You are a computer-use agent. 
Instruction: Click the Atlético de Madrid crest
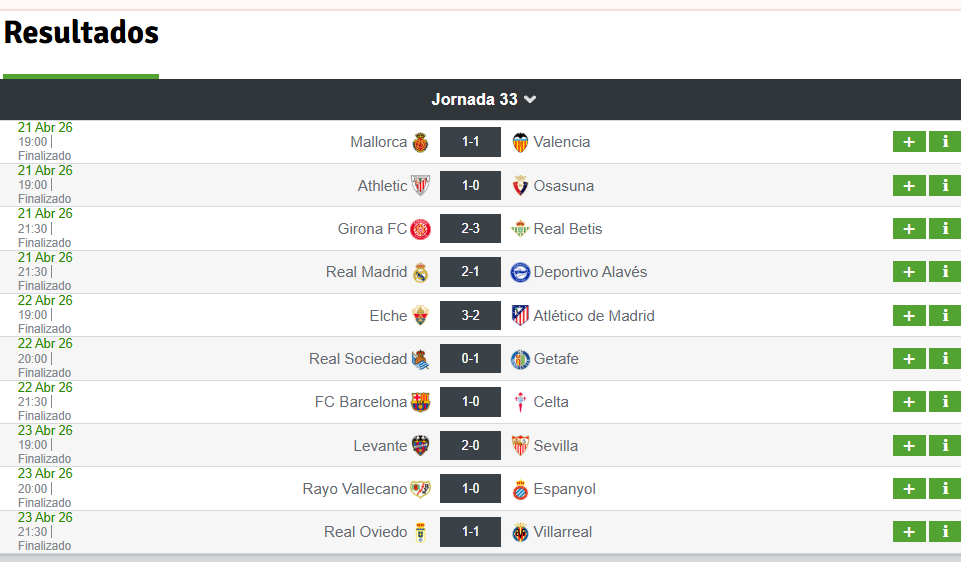pos(520,316)
